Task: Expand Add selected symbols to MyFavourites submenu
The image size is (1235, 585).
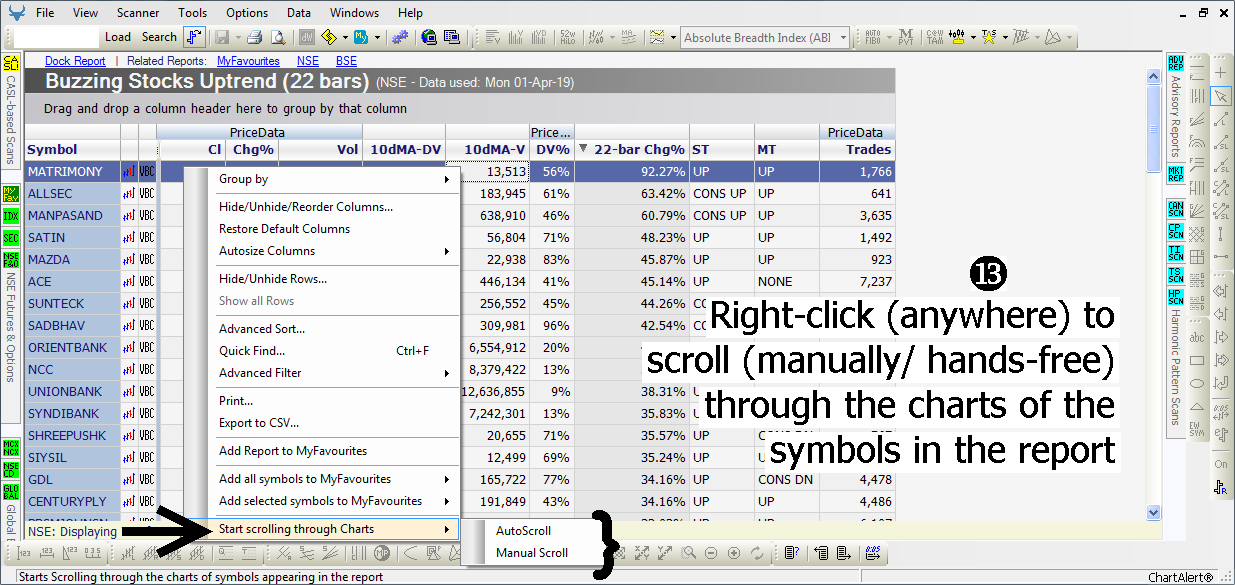Action: pyautogui.click(x=335, y=501)
